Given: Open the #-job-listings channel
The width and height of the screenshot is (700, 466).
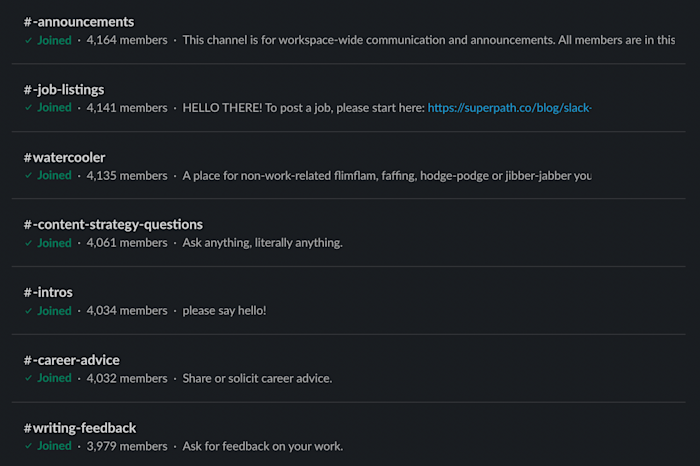Looking at the screenshot, I should pos(64,90).
